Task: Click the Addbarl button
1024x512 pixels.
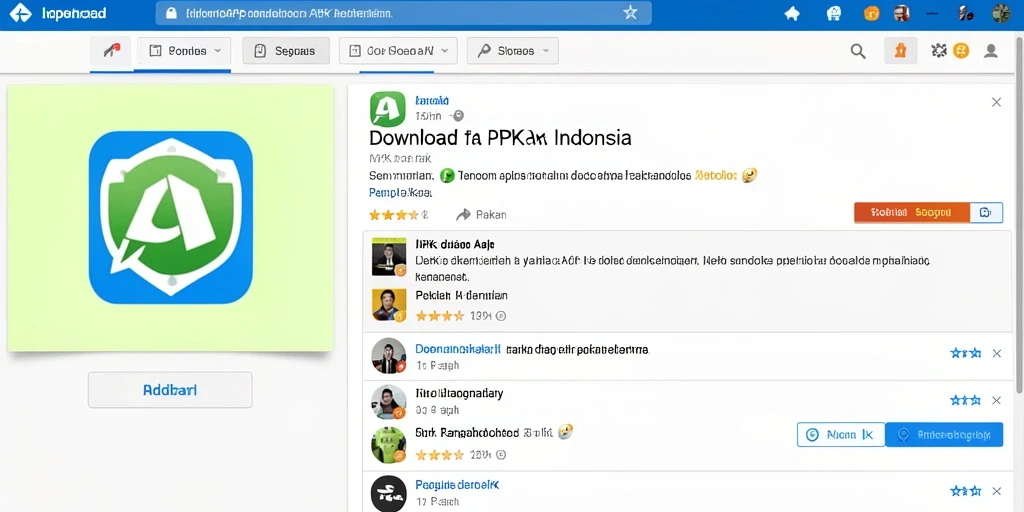Action: click(170, 390)
